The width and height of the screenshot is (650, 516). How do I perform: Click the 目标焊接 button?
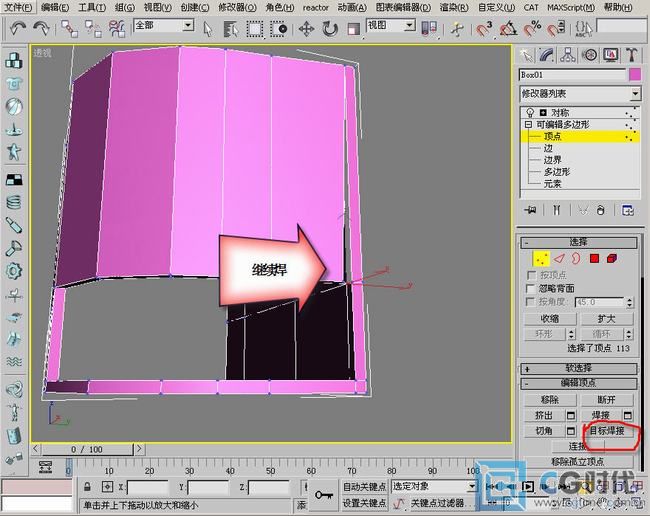click(x=607, y=431)
